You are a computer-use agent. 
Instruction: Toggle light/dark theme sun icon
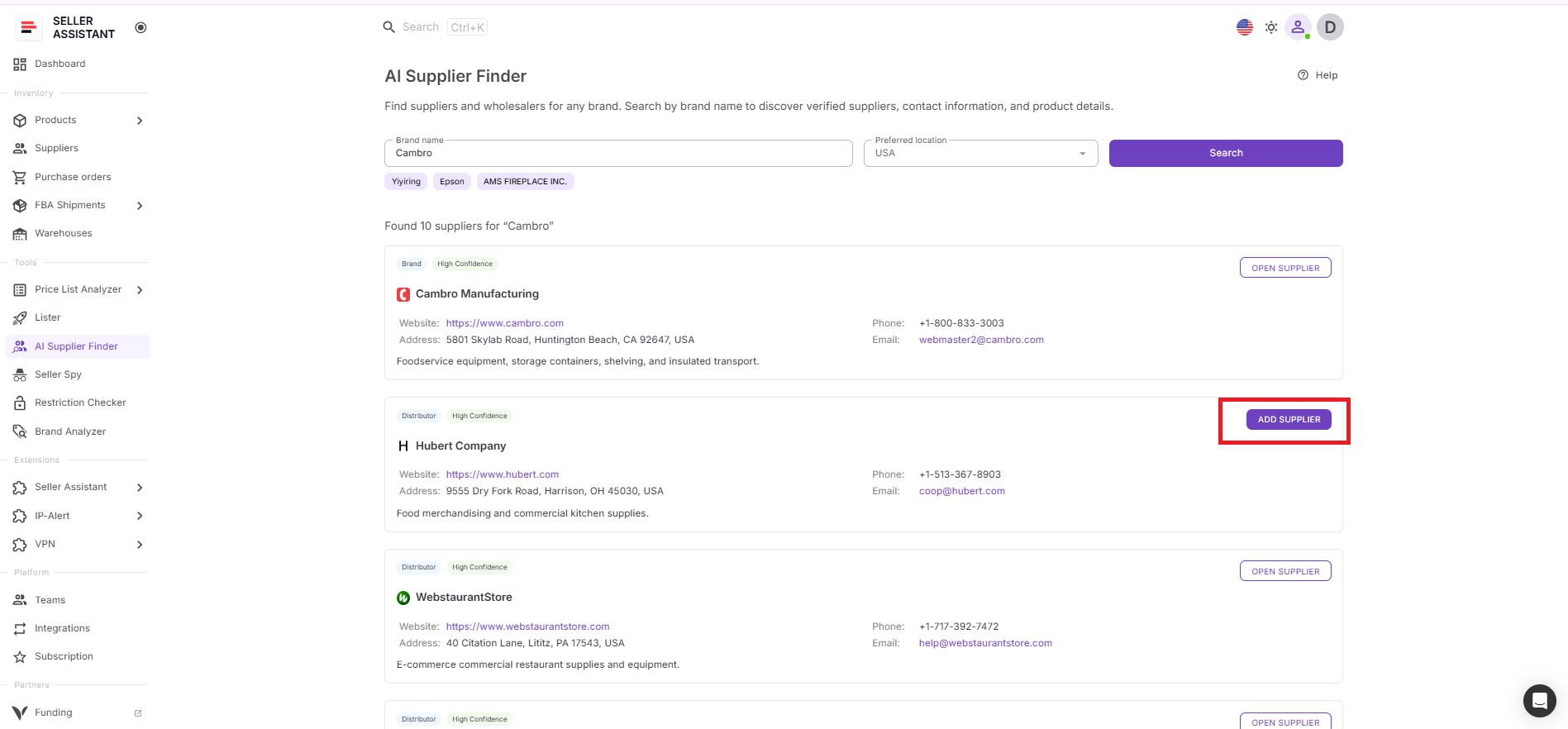point(1271,27)
